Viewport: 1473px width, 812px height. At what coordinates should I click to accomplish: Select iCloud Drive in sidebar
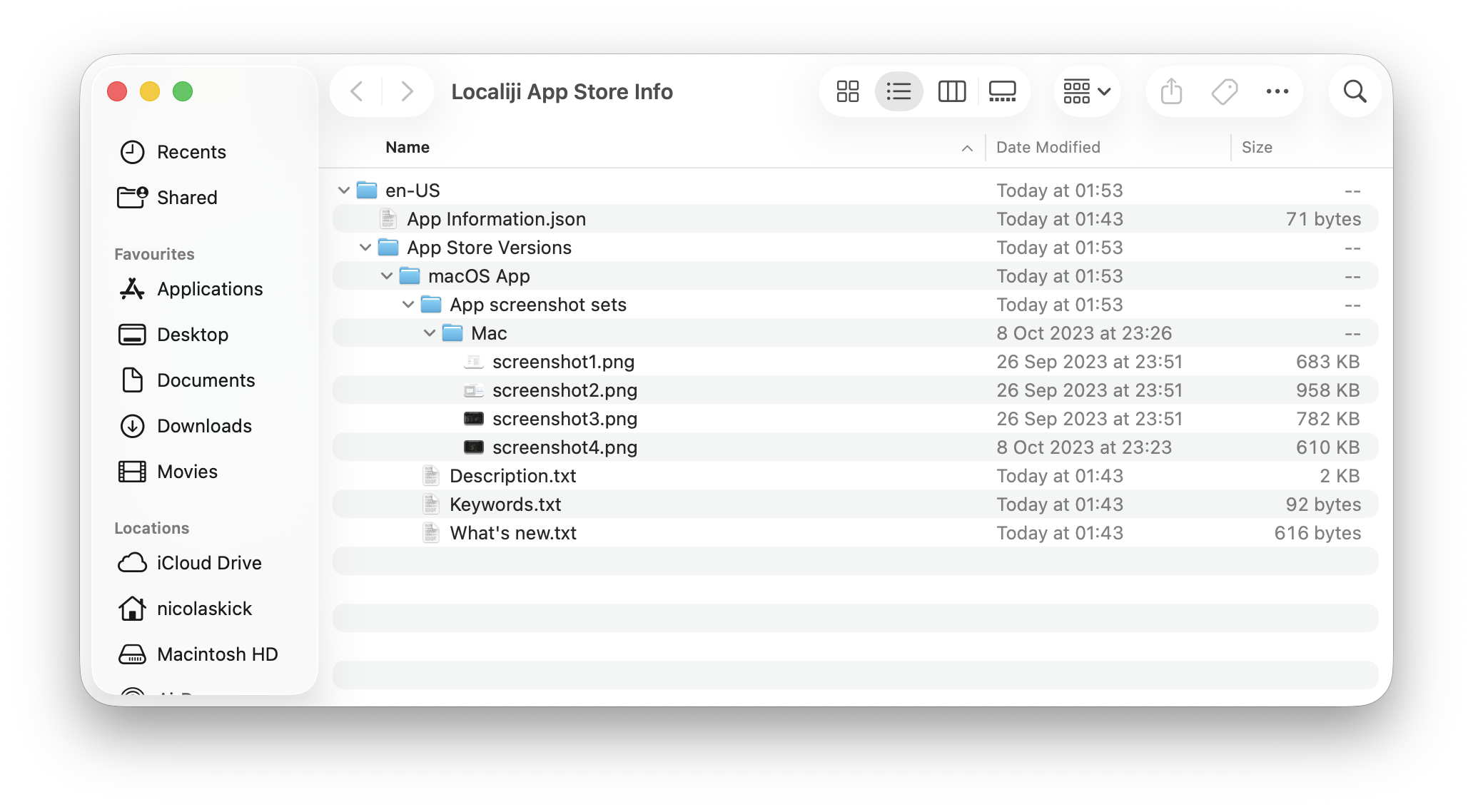point(208,563)
